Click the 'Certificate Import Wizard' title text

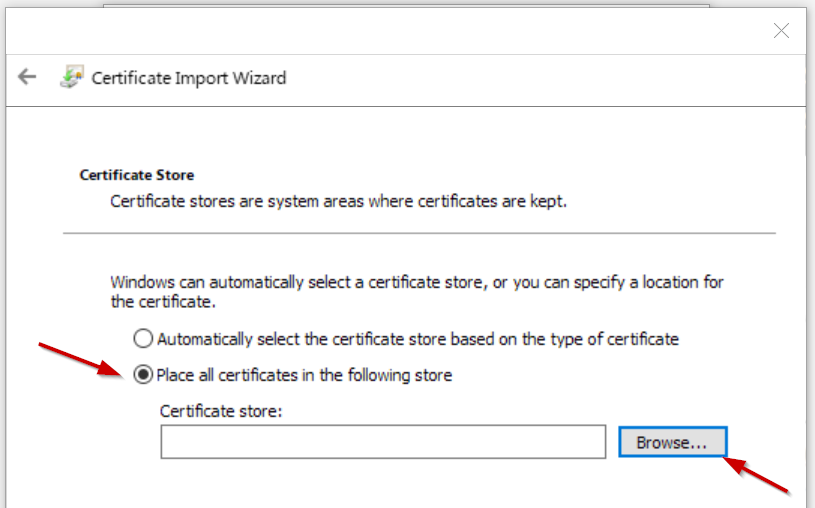(x=188, y=78)
